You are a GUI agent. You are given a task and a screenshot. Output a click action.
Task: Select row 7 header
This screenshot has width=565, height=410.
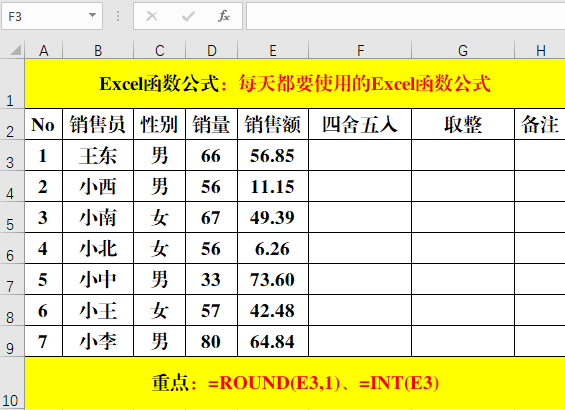(12, 279)
